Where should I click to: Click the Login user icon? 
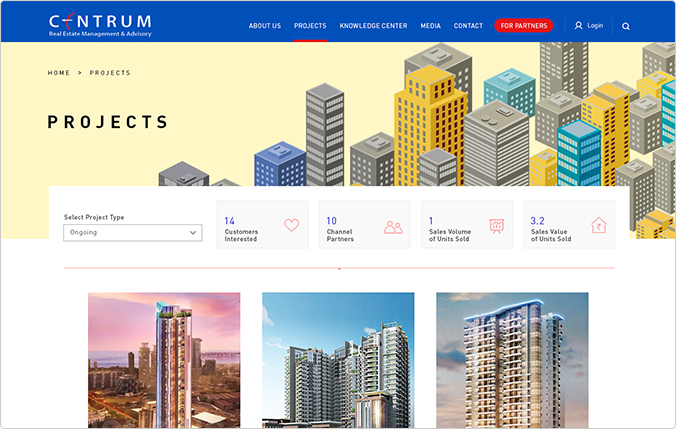pos(578,26)
